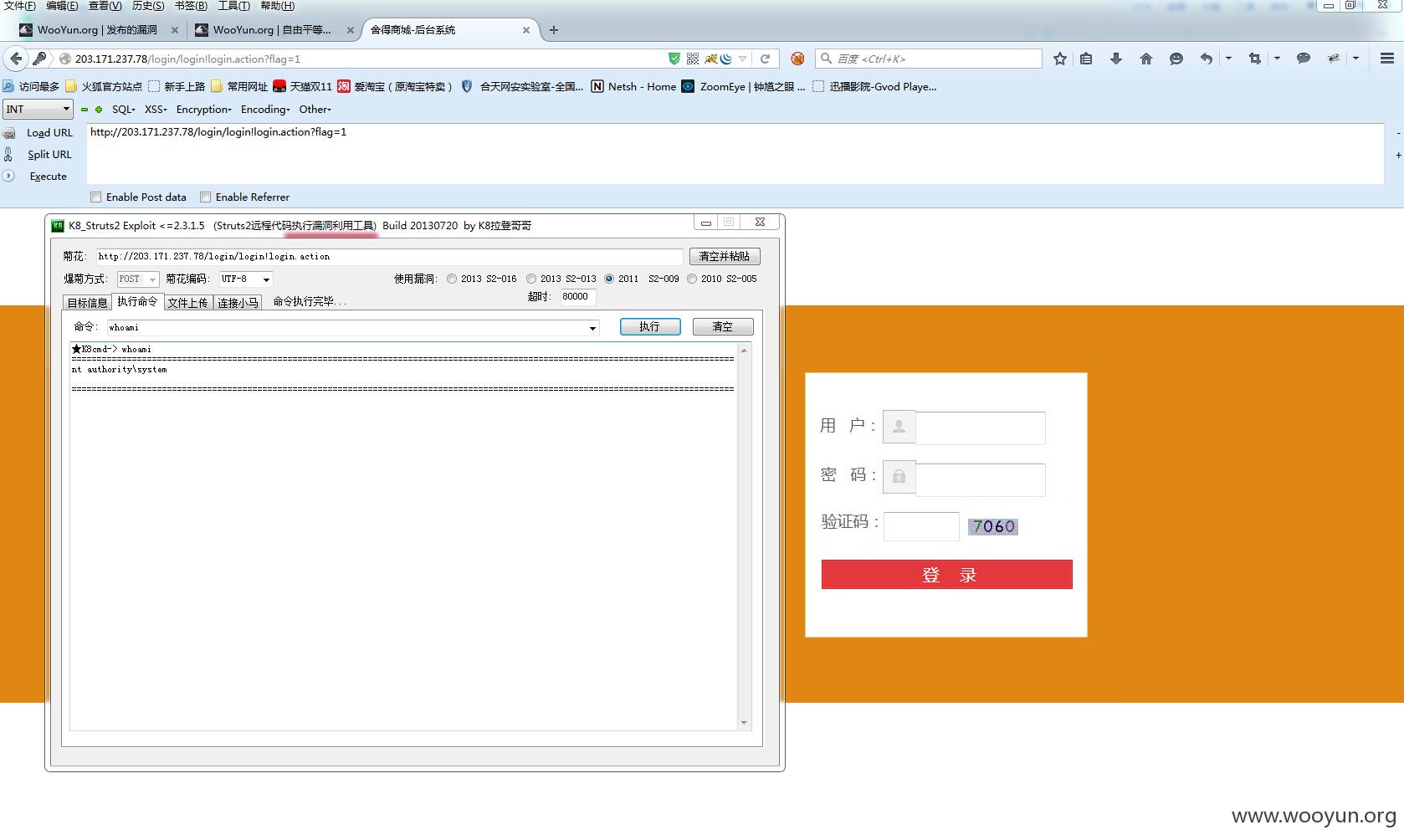Click the smiley chat face icon
This screenshot has height=840, width=1404.
click(1176, 59)
